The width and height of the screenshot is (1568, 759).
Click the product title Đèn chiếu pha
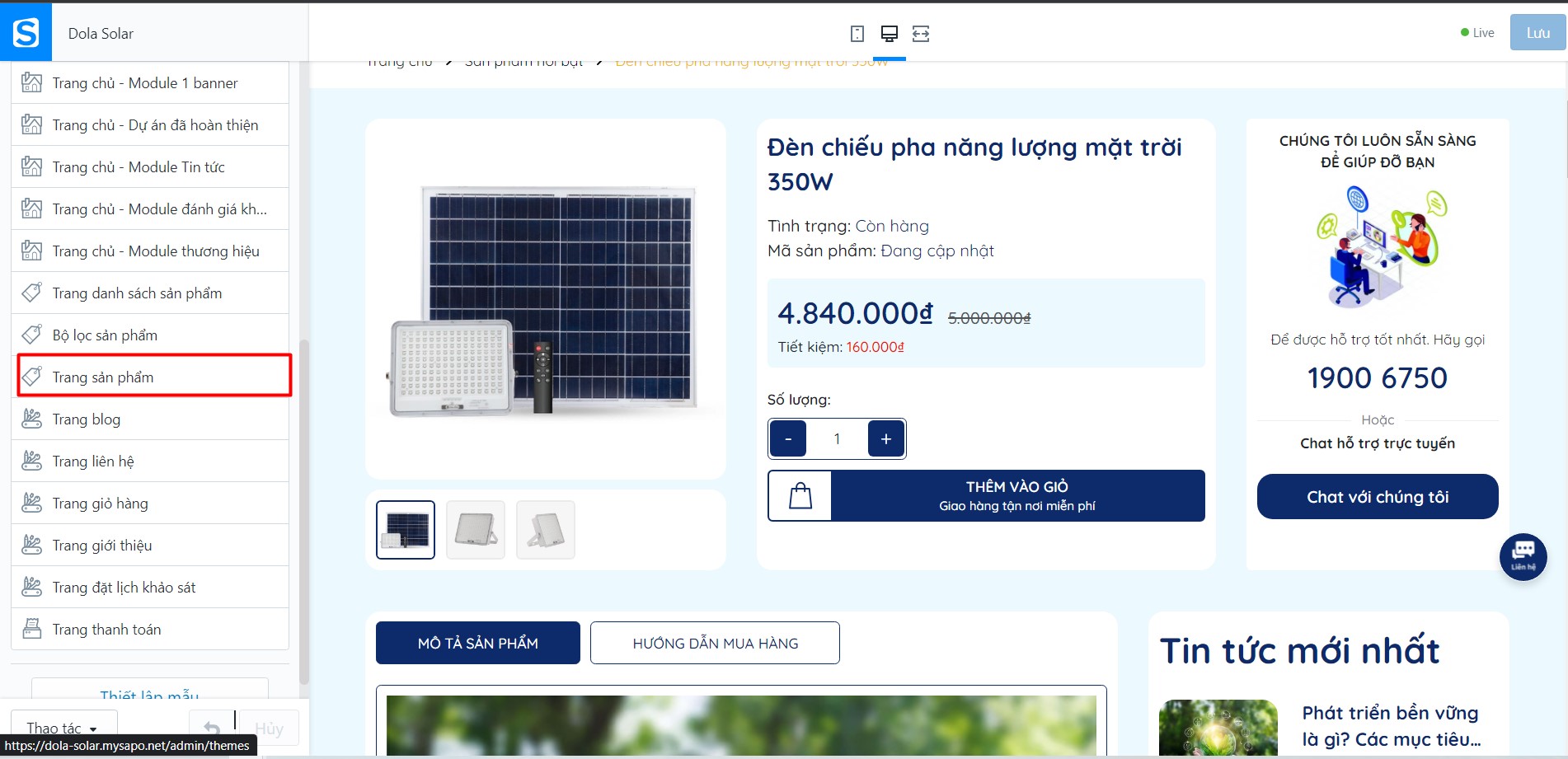pos(974,164)
